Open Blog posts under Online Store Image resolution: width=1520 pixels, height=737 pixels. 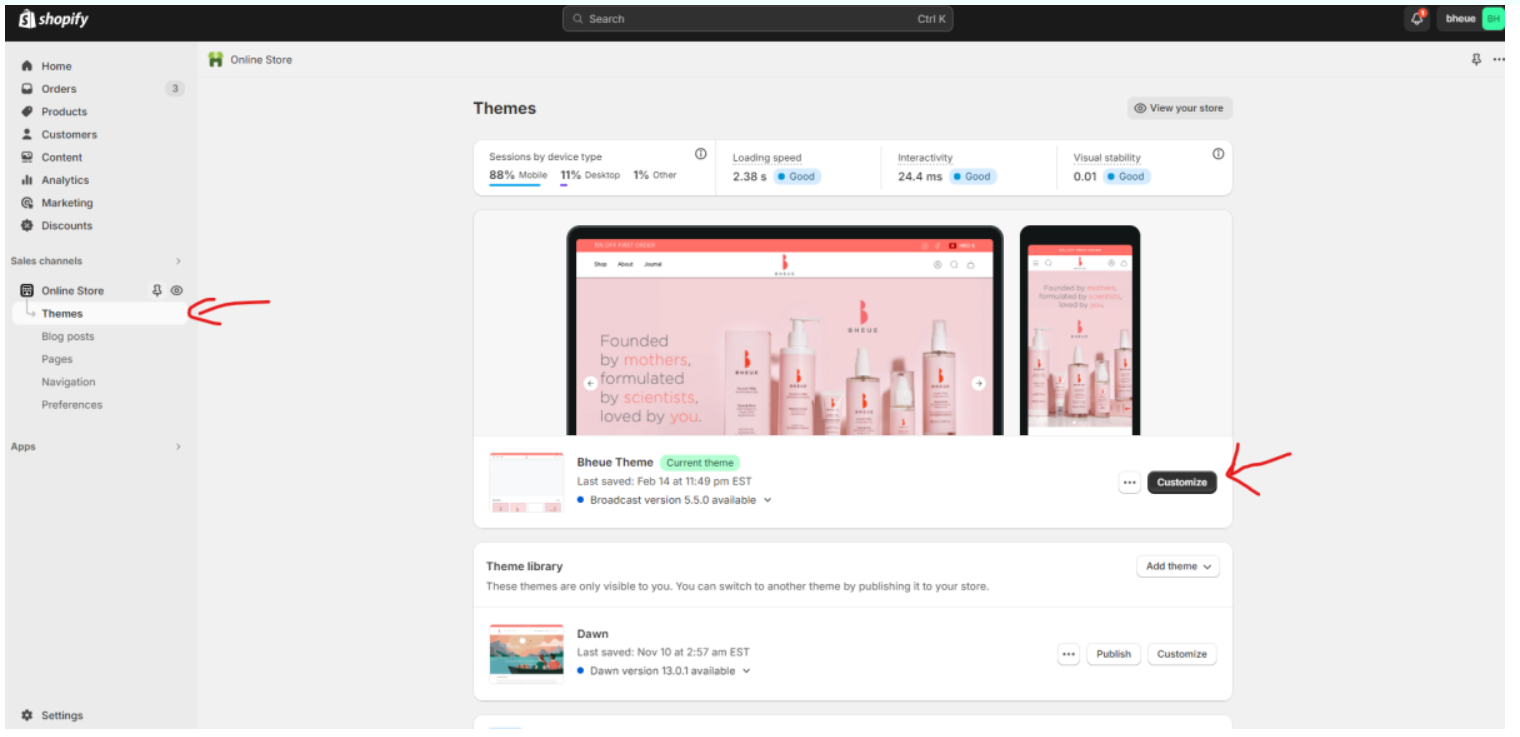(x=68, y=337)
